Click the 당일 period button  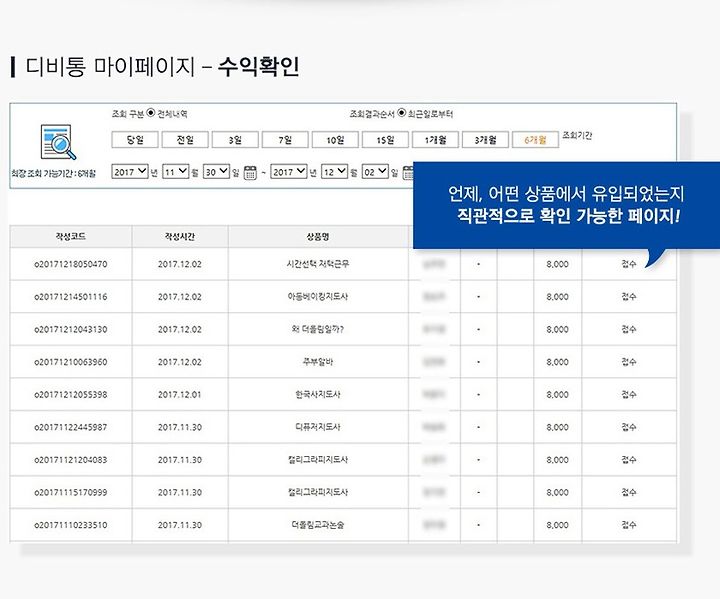pos(135,140)
